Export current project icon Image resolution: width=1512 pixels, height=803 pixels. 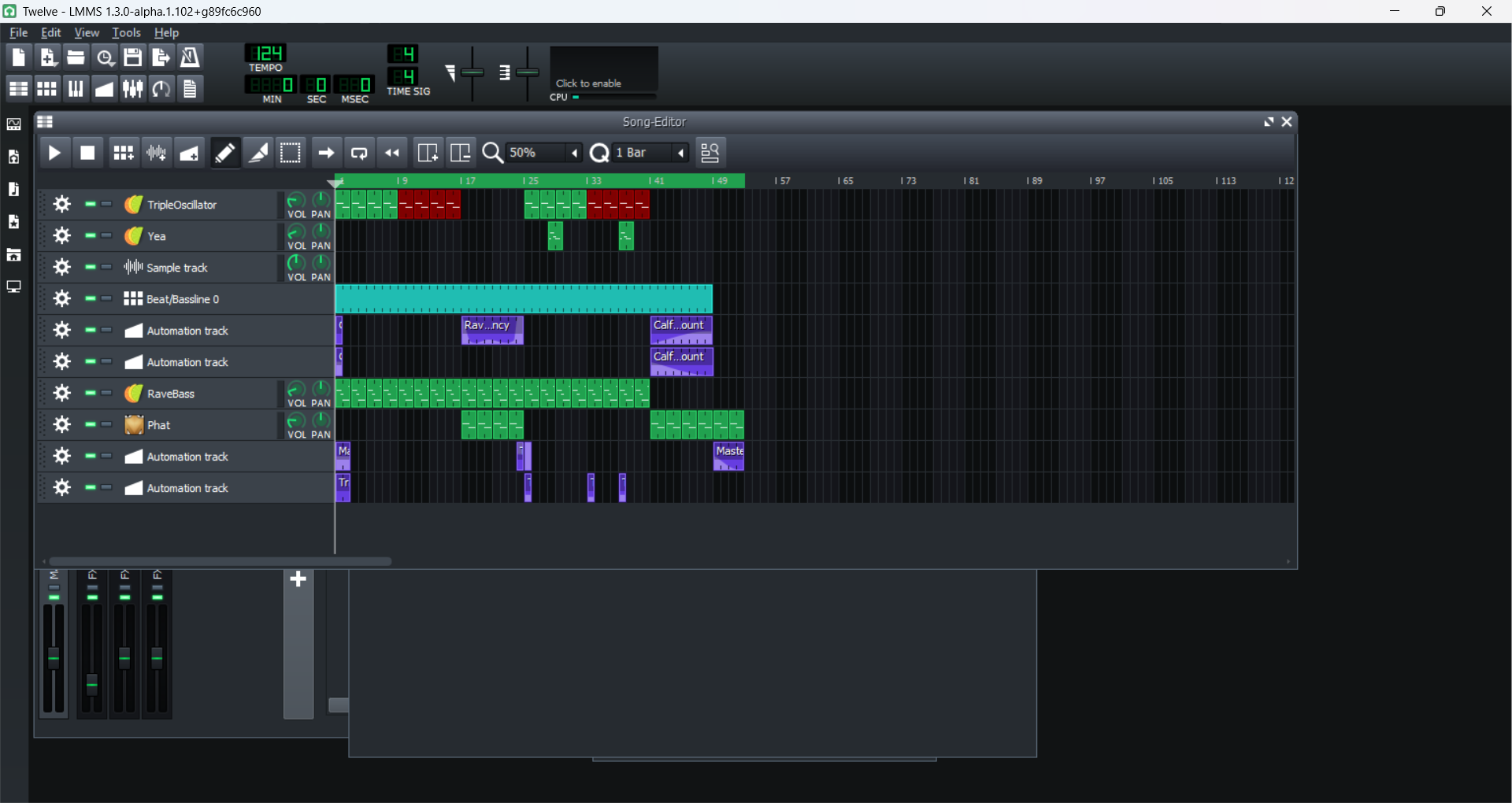161,57
